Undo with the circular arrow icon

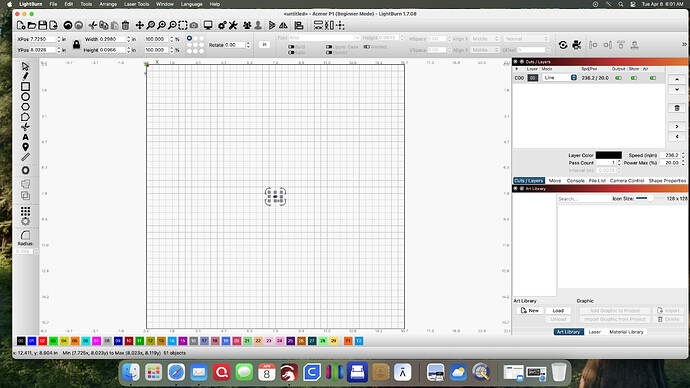68,26
